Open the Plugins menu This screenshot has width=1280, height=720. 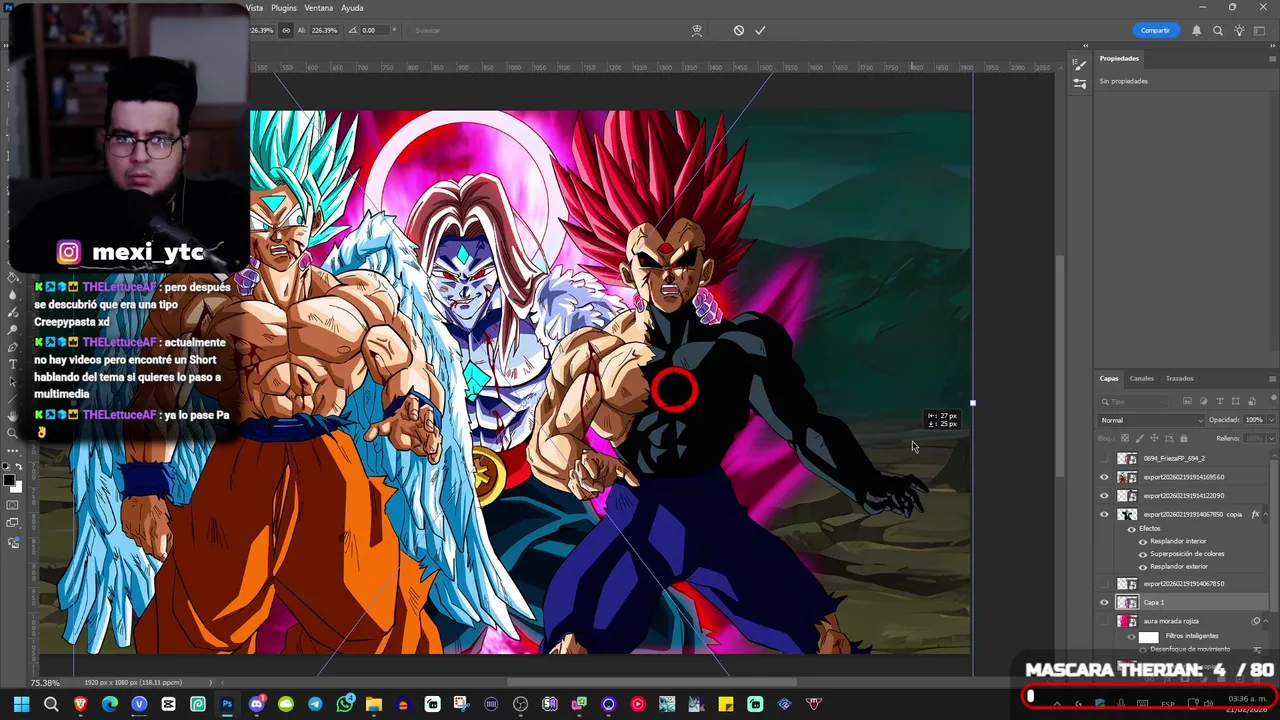(x=284, y=8)
